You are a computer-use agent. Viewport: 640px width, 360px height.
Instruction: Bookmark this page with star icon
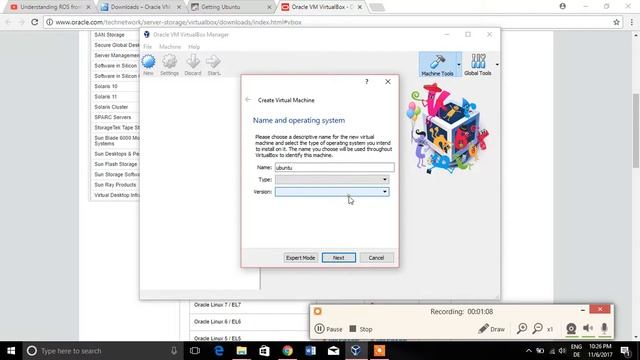click(x=616, y=22)
